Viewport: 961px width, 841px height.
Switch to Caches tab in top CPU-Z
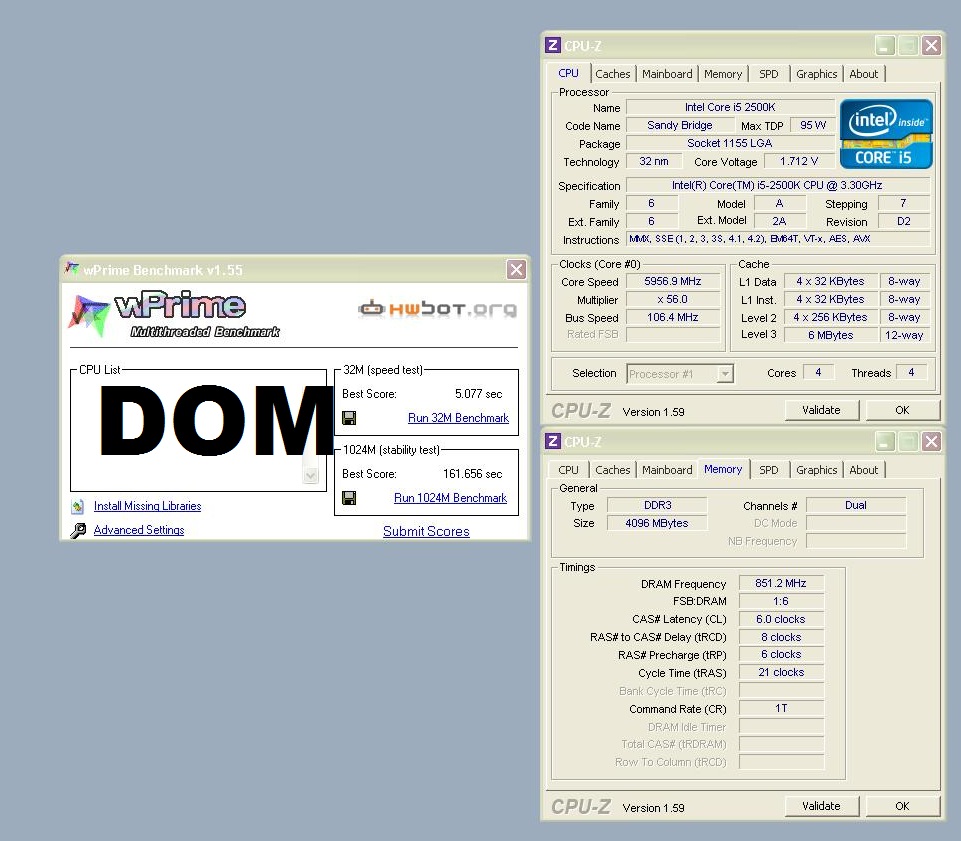[613, 74]
